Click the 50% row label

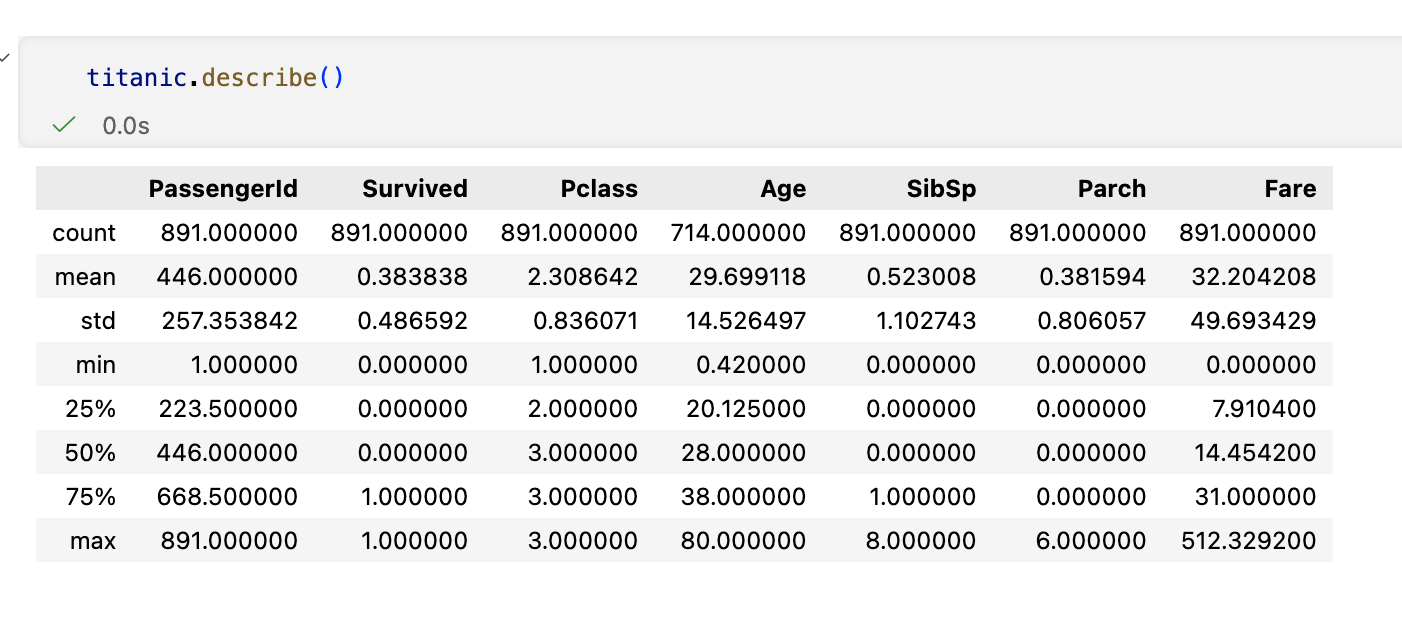coord(91,453)
